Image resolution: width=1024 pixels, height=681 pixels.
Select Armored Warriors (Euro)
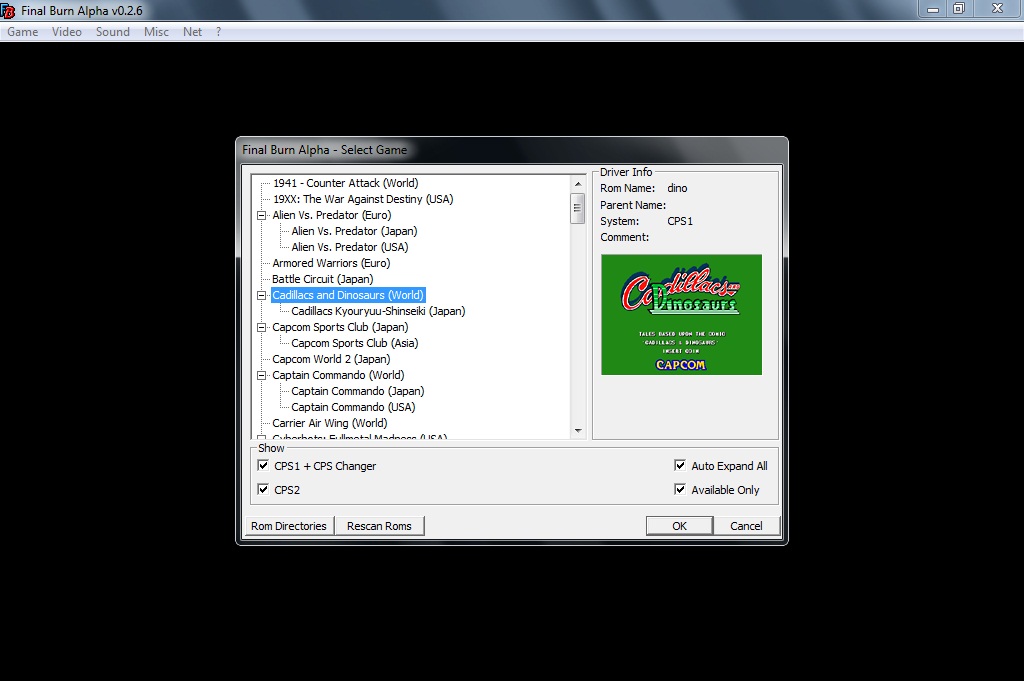(x=331, y=263)
